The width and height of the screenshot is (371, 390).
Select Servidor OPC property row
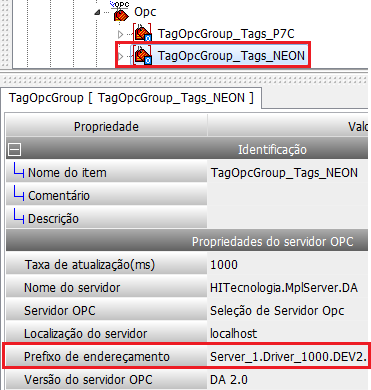106,310
